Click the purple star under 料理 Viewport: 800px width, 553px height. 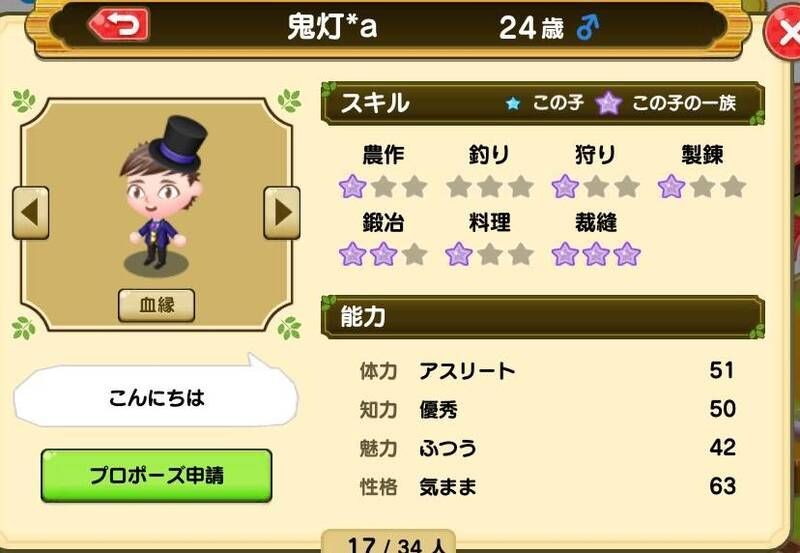(x=459, y=254)
